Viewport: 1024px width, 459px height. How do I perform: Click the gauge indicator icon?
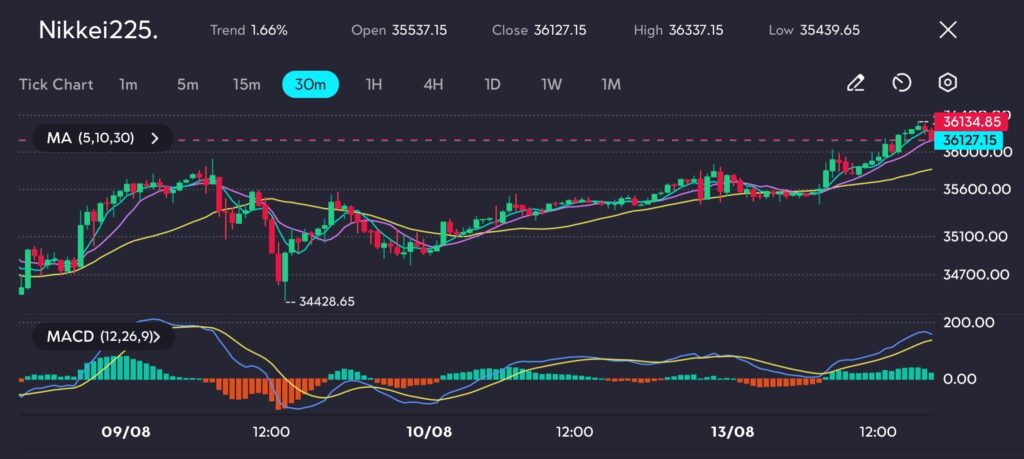902,84
